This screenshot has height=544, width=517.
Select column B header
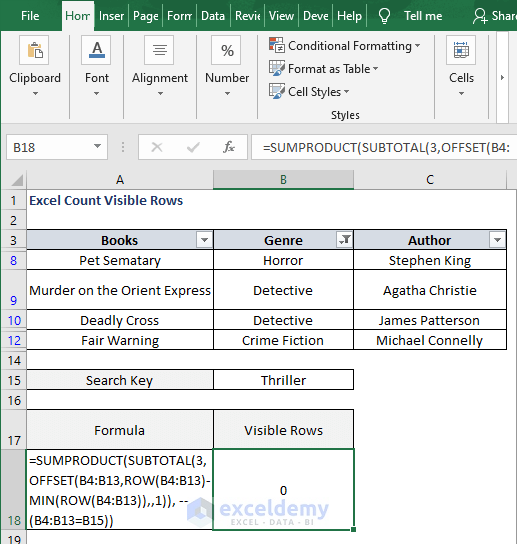(x=283, y=180)
